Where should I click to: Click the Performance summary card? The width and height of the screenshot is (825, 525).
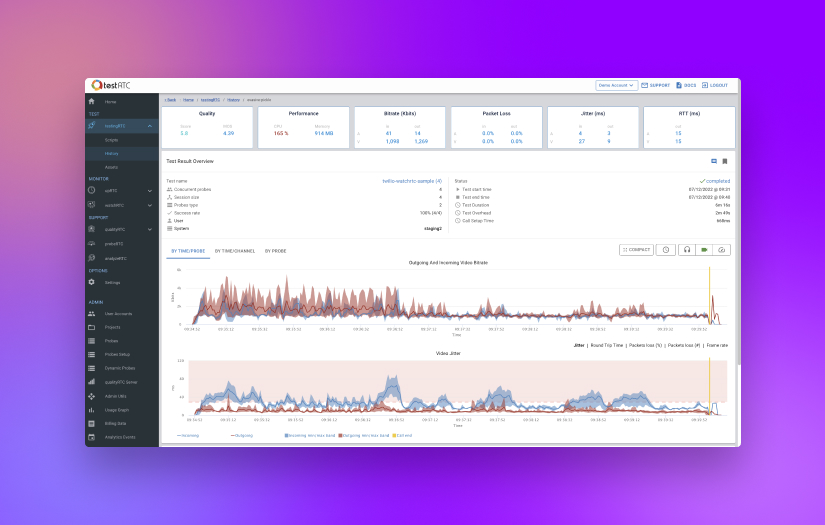(x=303, y=127)
